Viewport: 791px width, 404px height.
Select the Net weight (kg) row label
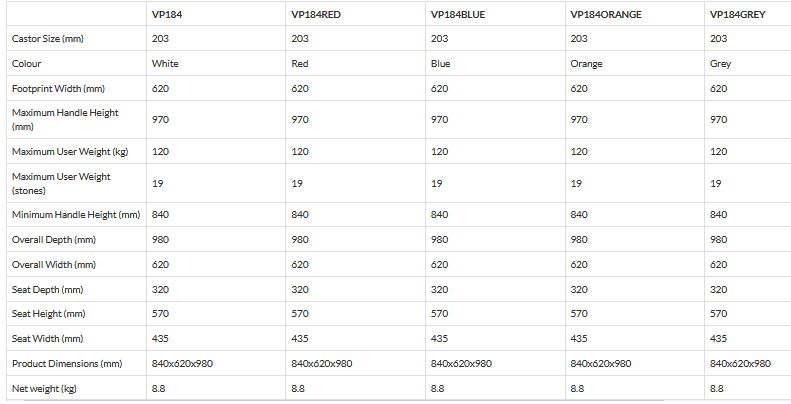coord(44,387)
